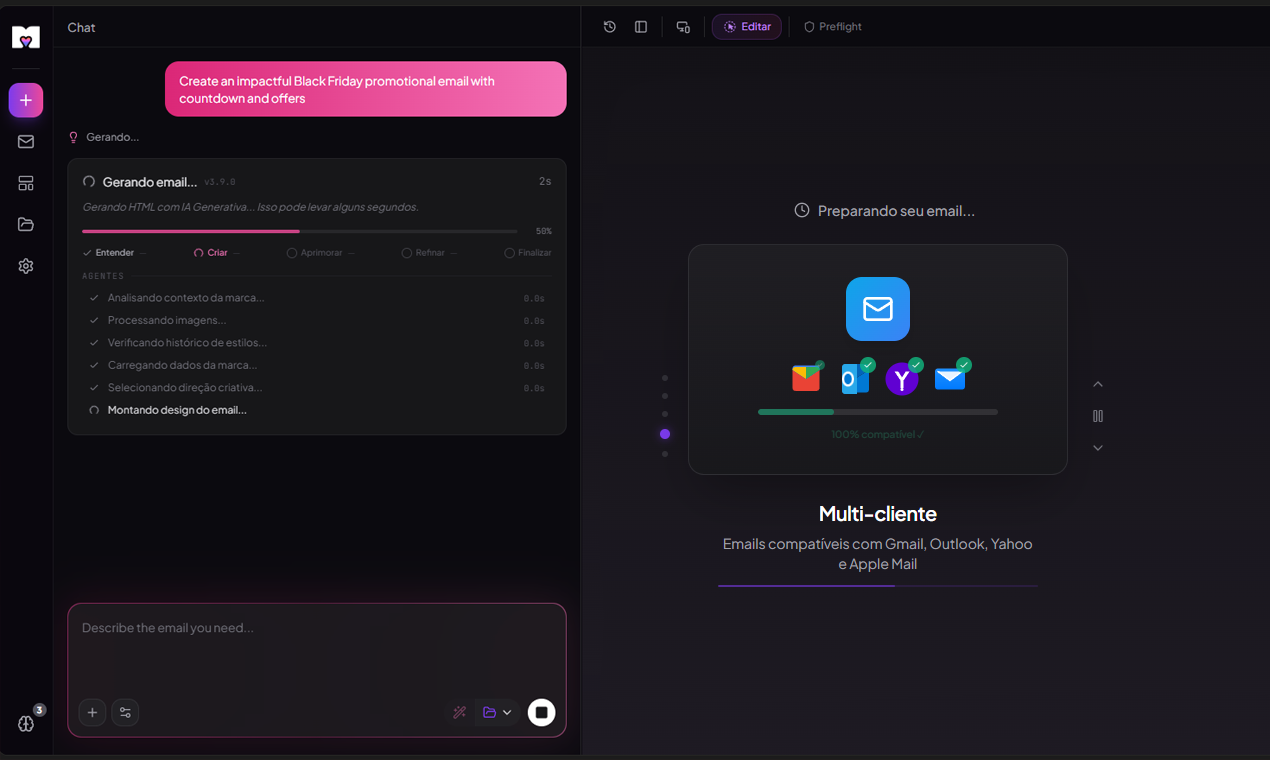The width and height of the screenshot is (1270, 760).
Task: Click the Chat header label
Action: pos(81,27)
